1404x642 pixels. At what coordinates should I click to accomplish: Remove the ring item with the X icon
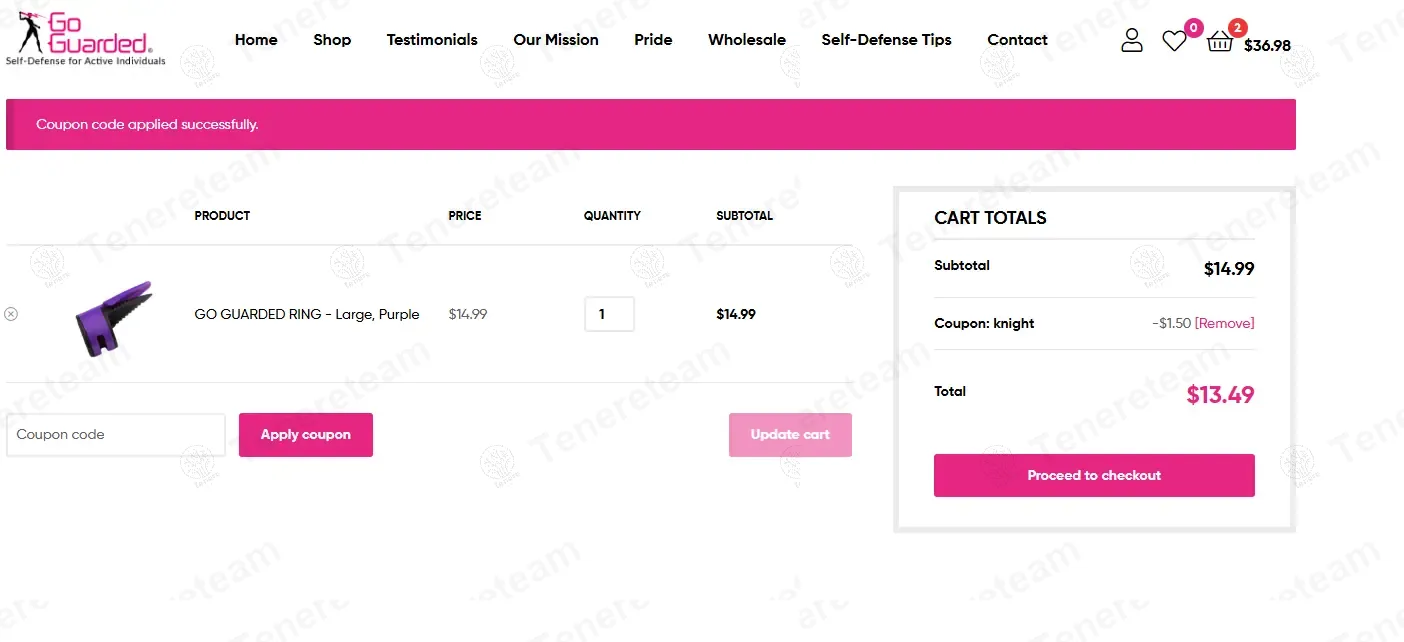point(11,314)
